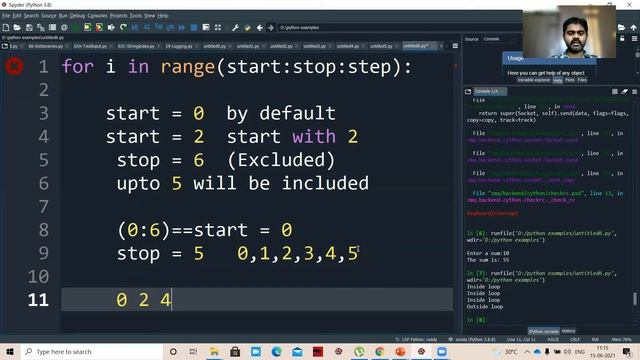Open a file with the folder icon
This screenshot has width=640, height=360.
pyautogui.click(x=17, y=27)
